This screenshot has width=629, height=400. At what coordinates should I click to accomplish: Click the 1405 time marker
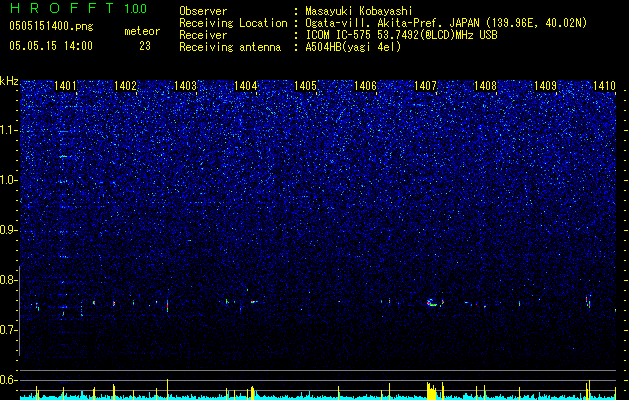[x=306, y=85]
